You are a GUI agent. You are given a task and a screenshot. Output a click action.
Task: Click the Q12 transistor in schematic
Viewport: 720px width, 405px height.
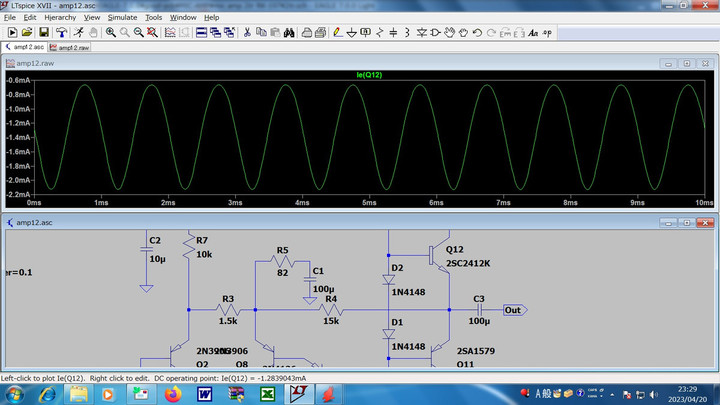click(434, 257)
